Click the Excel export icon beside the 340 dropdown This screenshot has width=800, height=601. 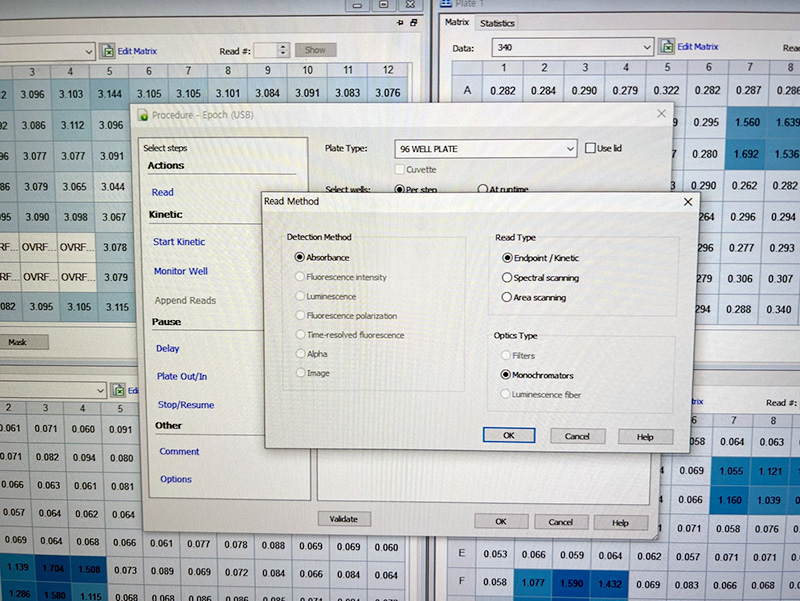click(x=666, y=47)
